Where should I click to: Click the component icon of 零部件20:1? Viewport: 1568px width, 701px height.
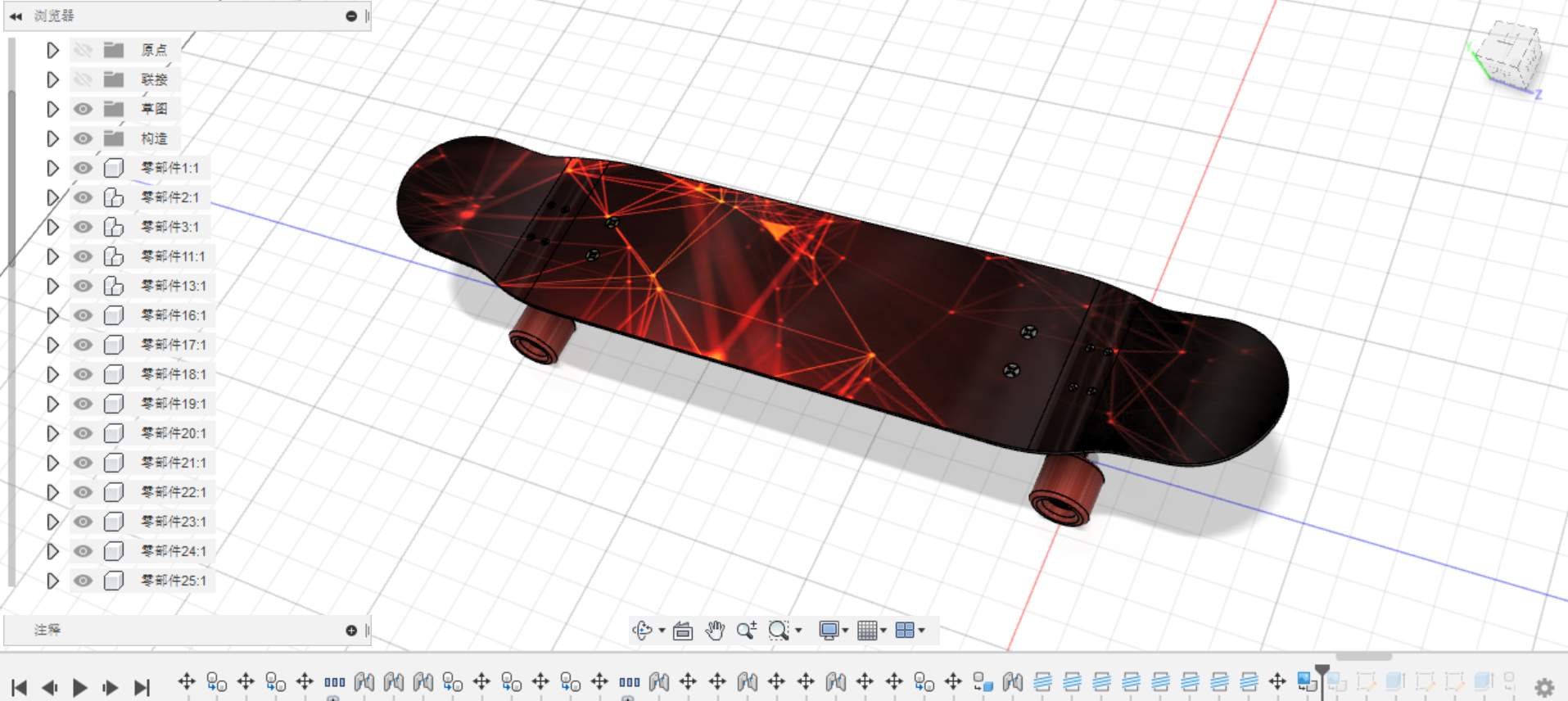(114, 433)
